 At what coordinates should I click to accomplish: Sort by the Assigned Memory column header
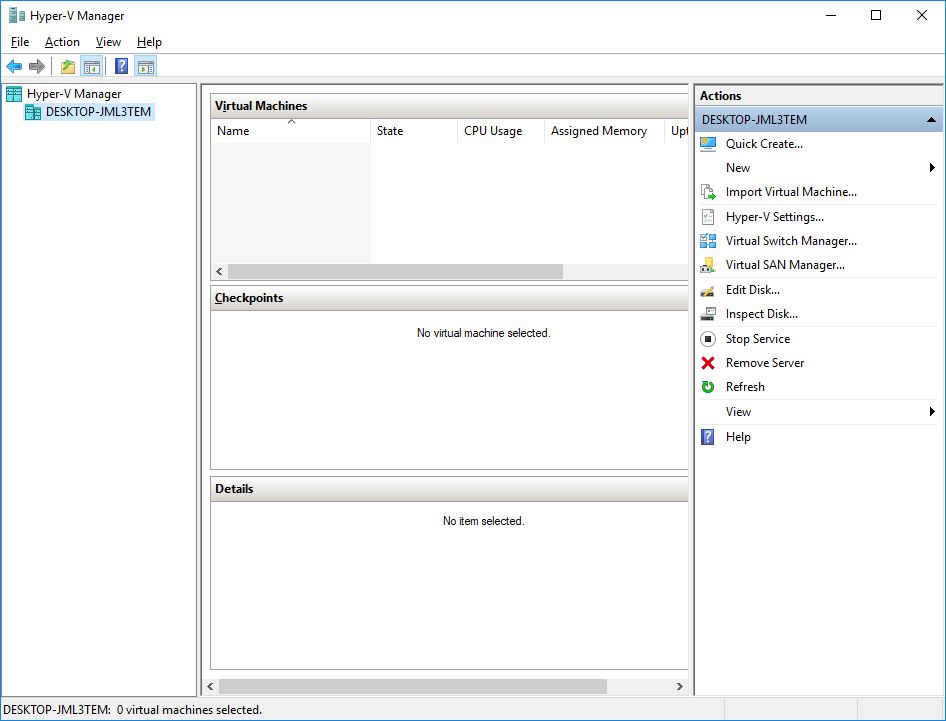coord(605,131)
